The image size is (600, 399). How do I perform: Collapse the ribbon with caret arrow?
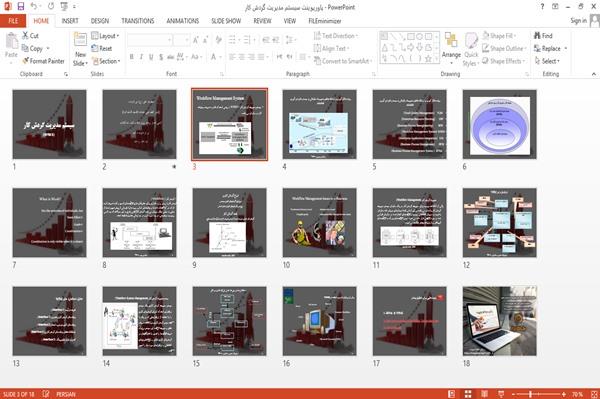(x=593, y=74)
